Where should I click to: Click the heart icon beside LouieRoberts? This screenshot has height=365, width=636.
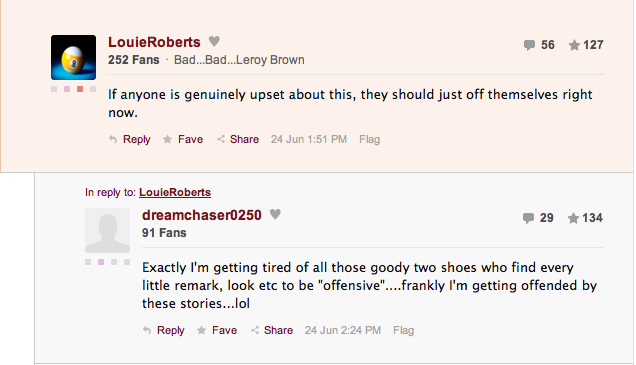pyautogui.click(x=214, y=41)
